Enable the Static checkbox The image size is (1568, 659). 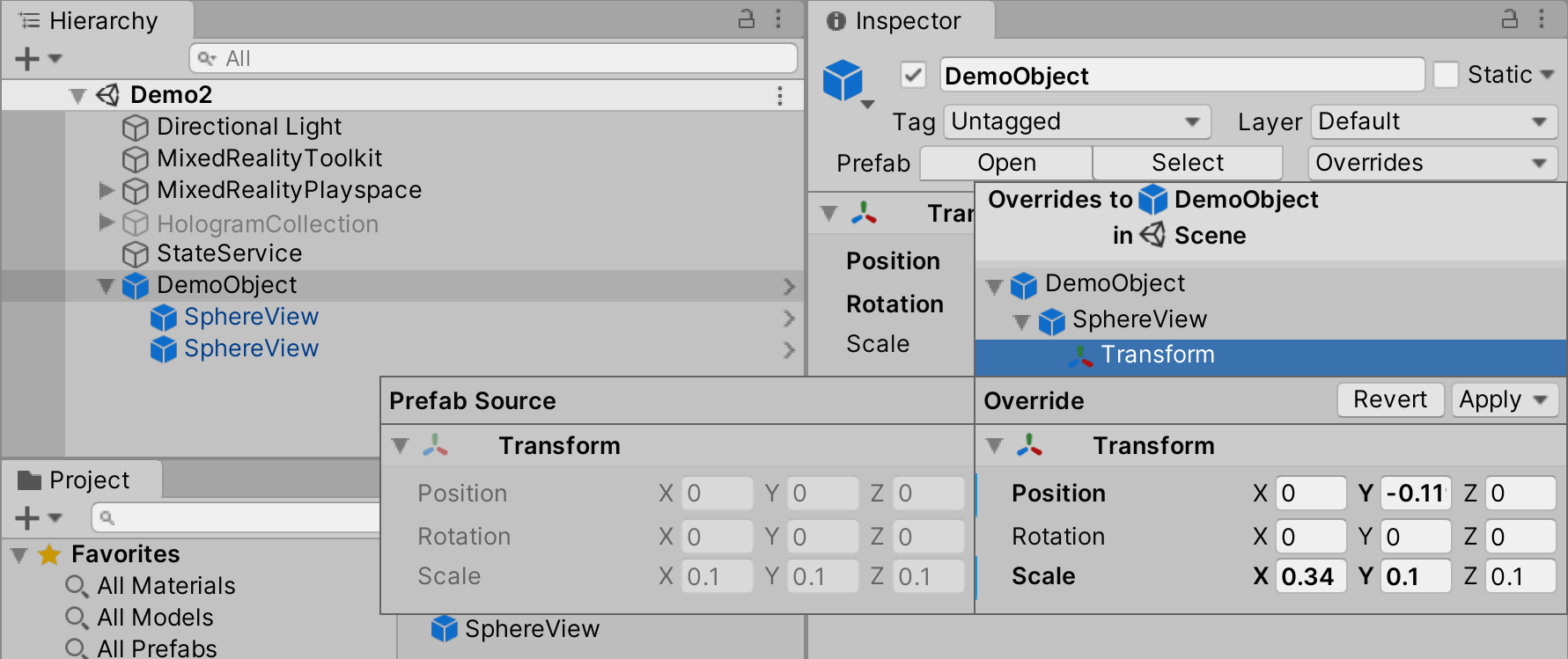[x=1446, y=76]
